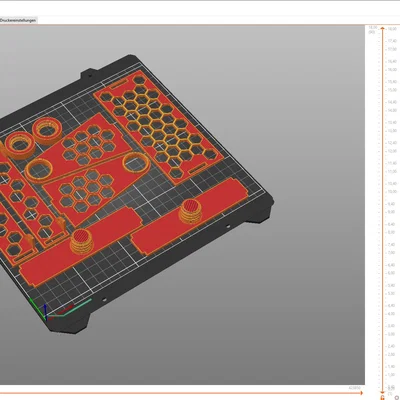Open the gear settings icon beside the lock
This screenshot has height=400, width=400.
(x=397, y=398)
